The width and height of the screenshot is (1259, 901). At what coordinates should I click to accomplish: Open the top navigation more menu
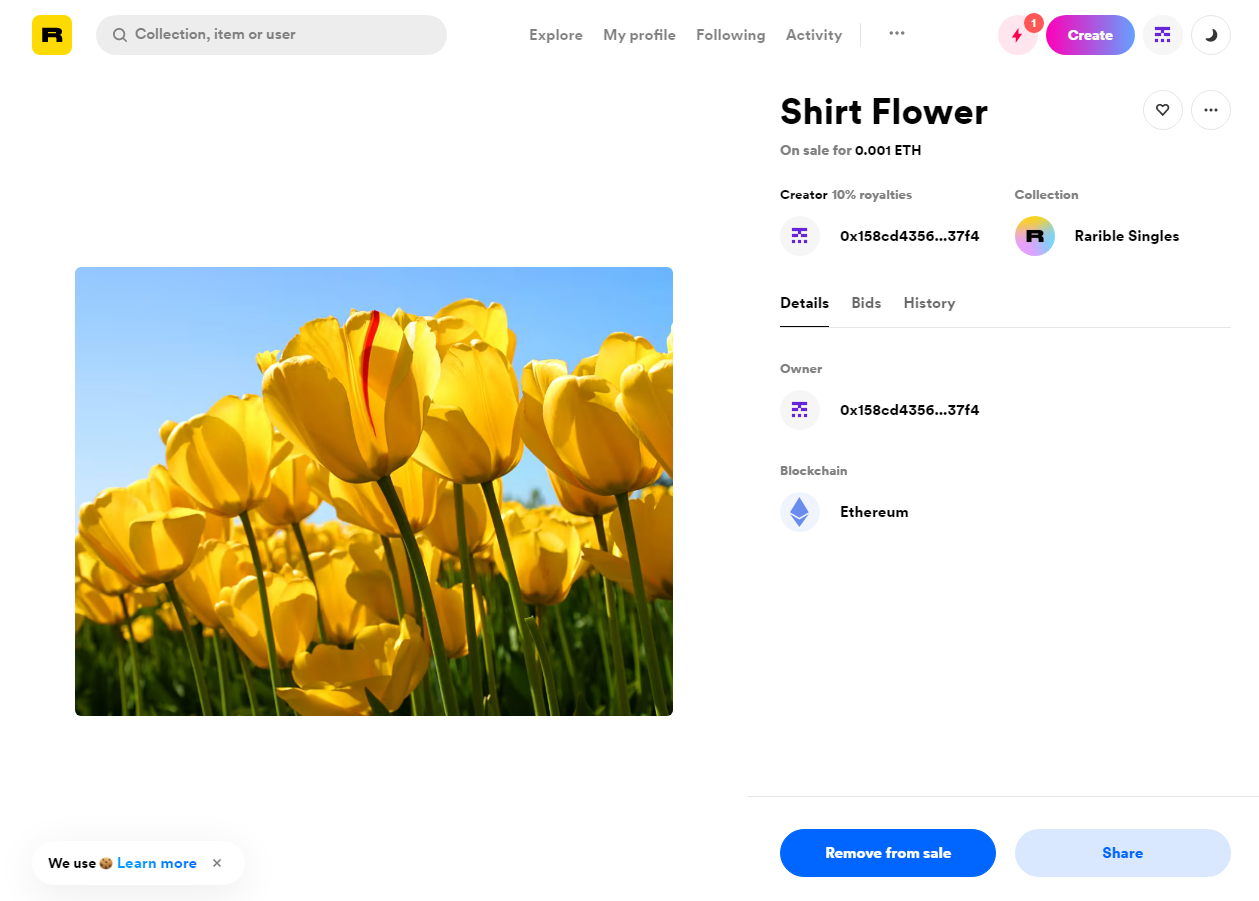click(897, 33)
